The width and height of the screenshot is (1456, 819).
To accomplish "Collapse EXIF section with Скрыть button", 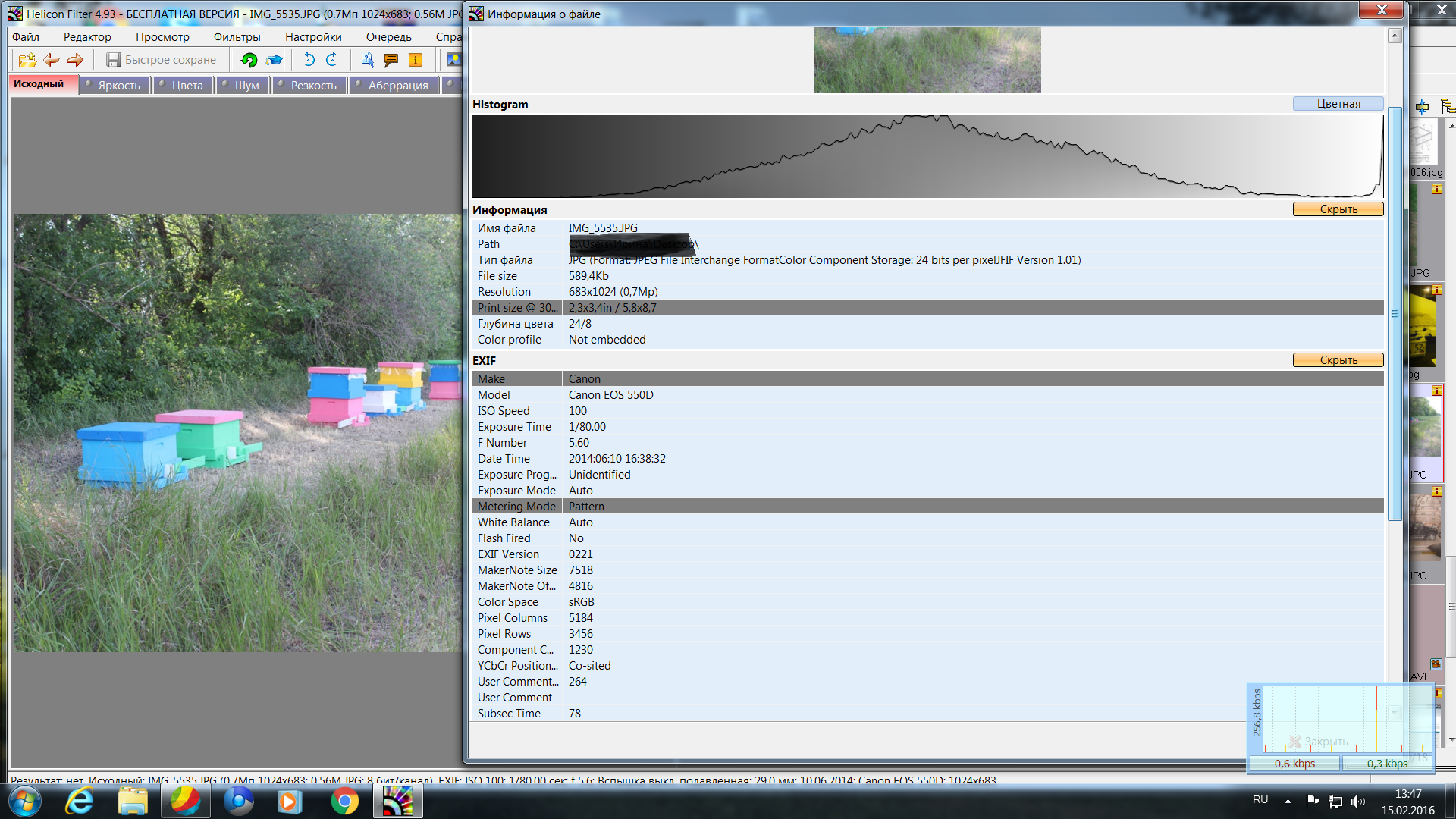I will [1338, 360].
